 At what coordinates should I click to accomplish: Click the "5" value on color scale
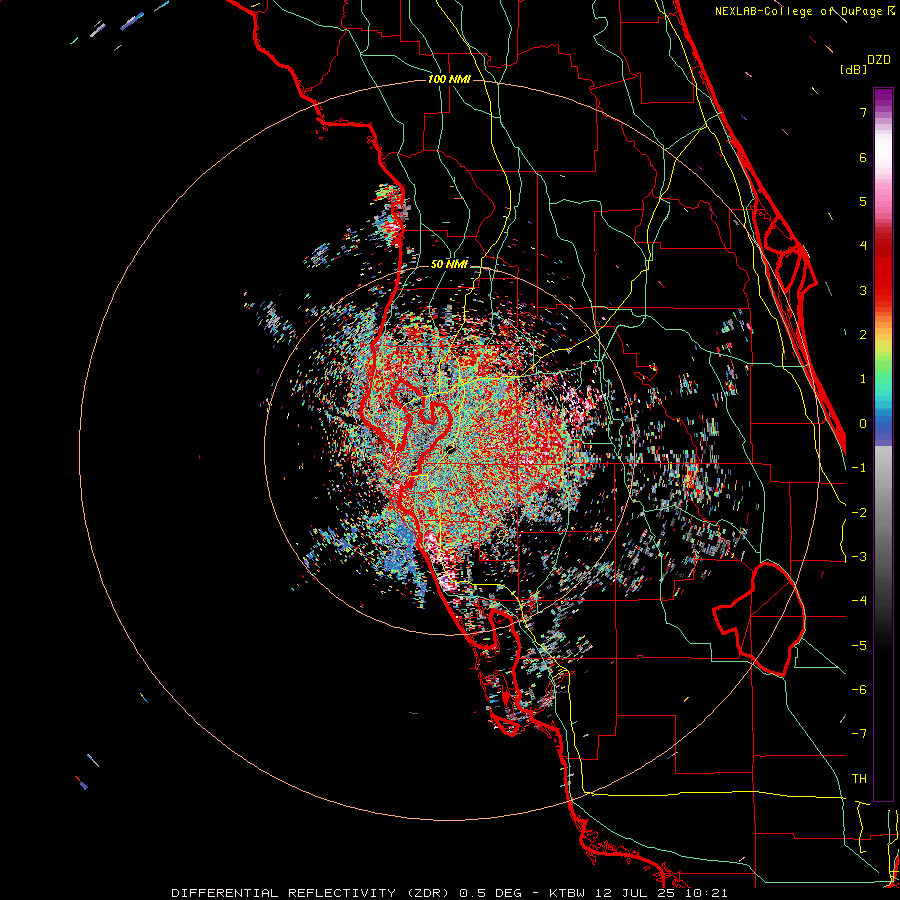tap(863, 201)
